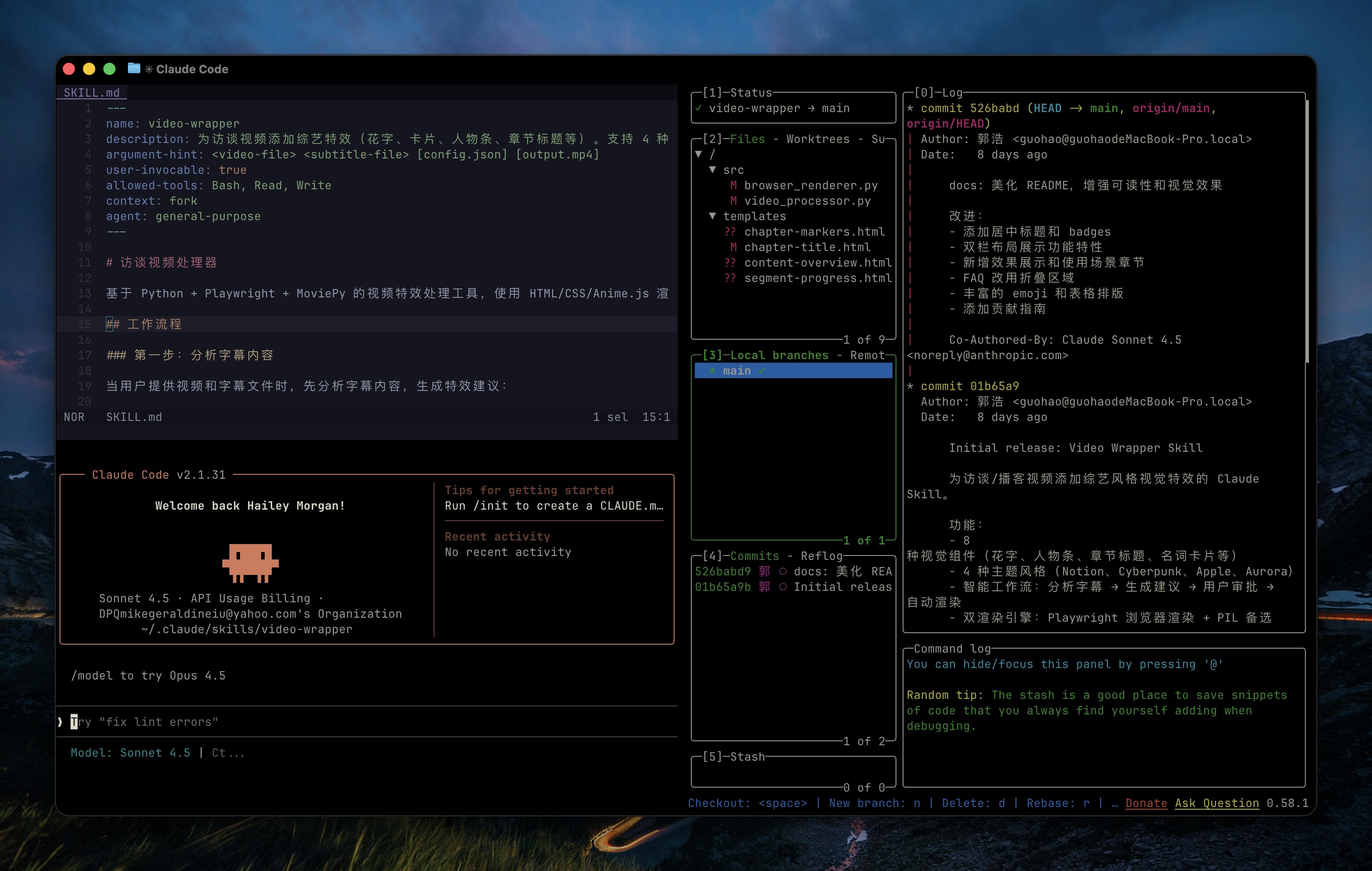Collapse the root directory tree arrow

(x=698, y=154)
